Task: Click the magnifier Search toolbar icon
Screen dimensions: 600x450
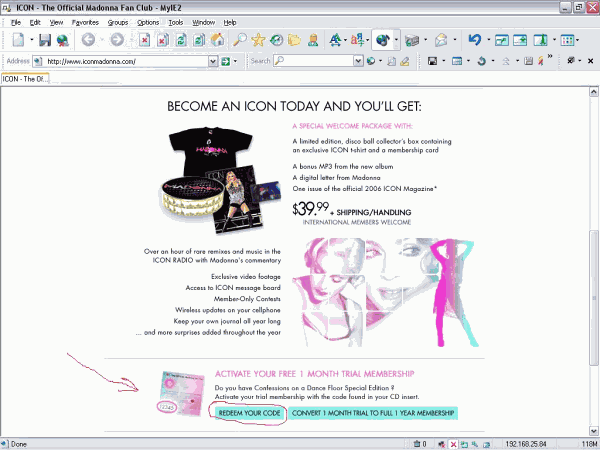Action: 240,40
